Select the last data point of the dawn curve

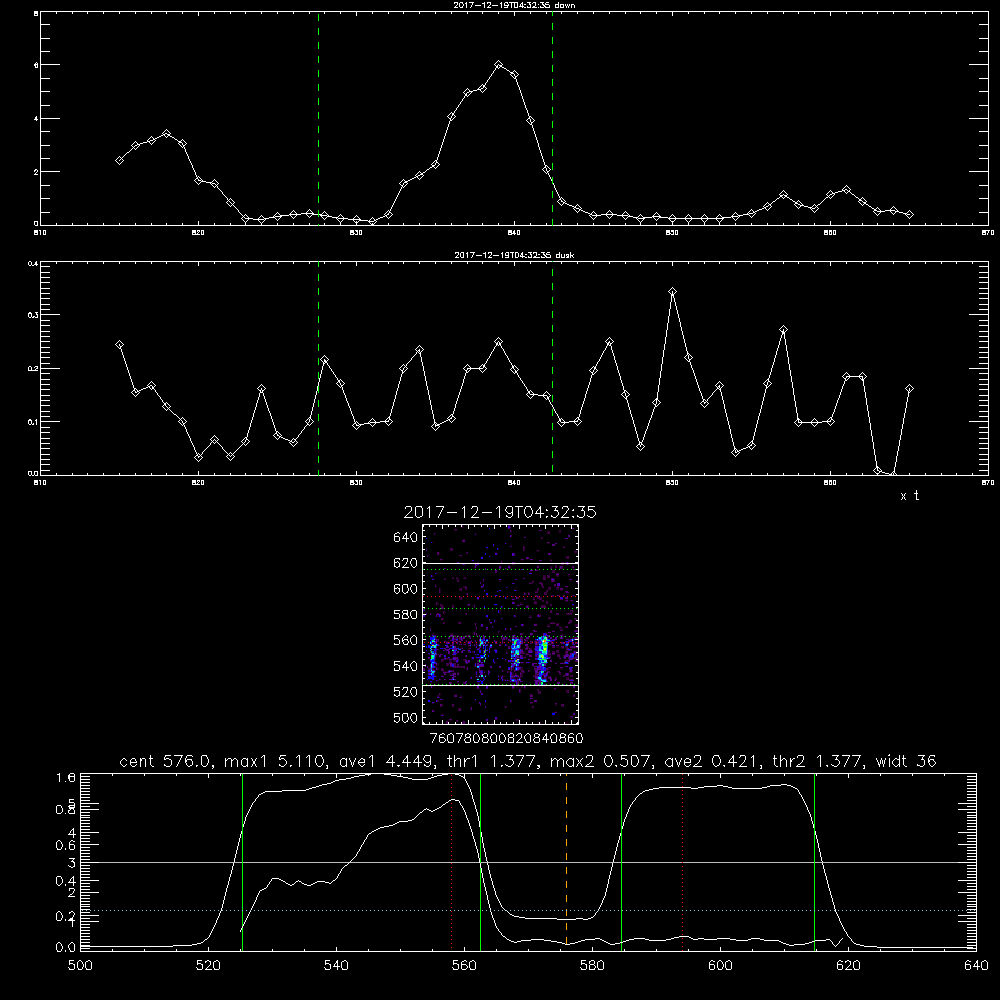(x=909, y=215)
